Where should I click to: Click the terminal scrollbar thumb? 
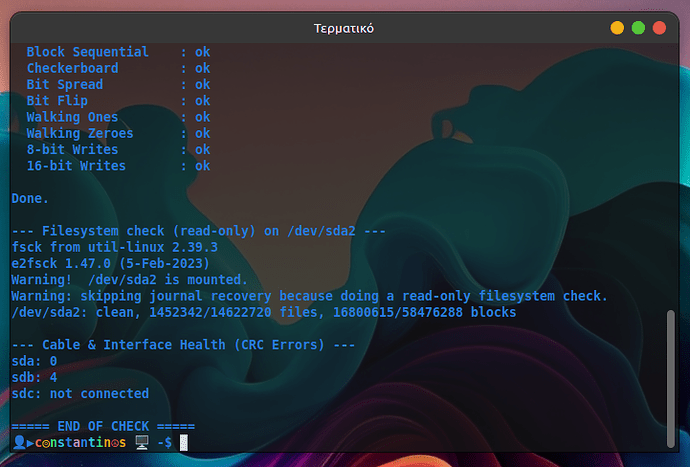click(x=671, y=379)
